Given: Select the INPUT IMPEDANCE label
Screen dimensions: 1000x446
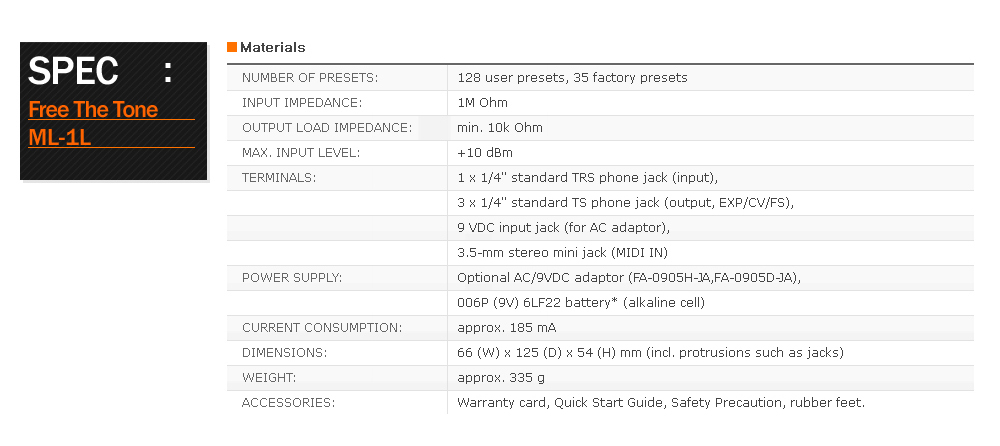Looking at the screenshot, I should click(x=302, y=103).
